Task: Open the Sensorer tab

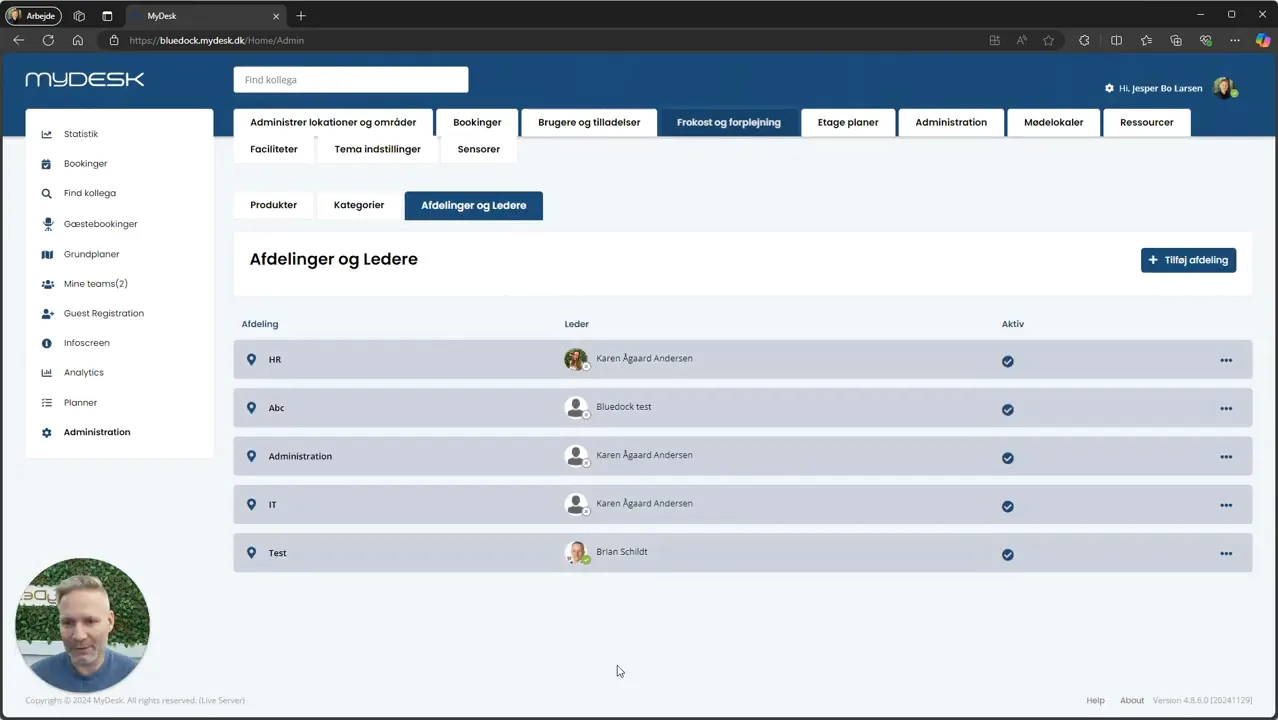Action: [x=479, y=149]
